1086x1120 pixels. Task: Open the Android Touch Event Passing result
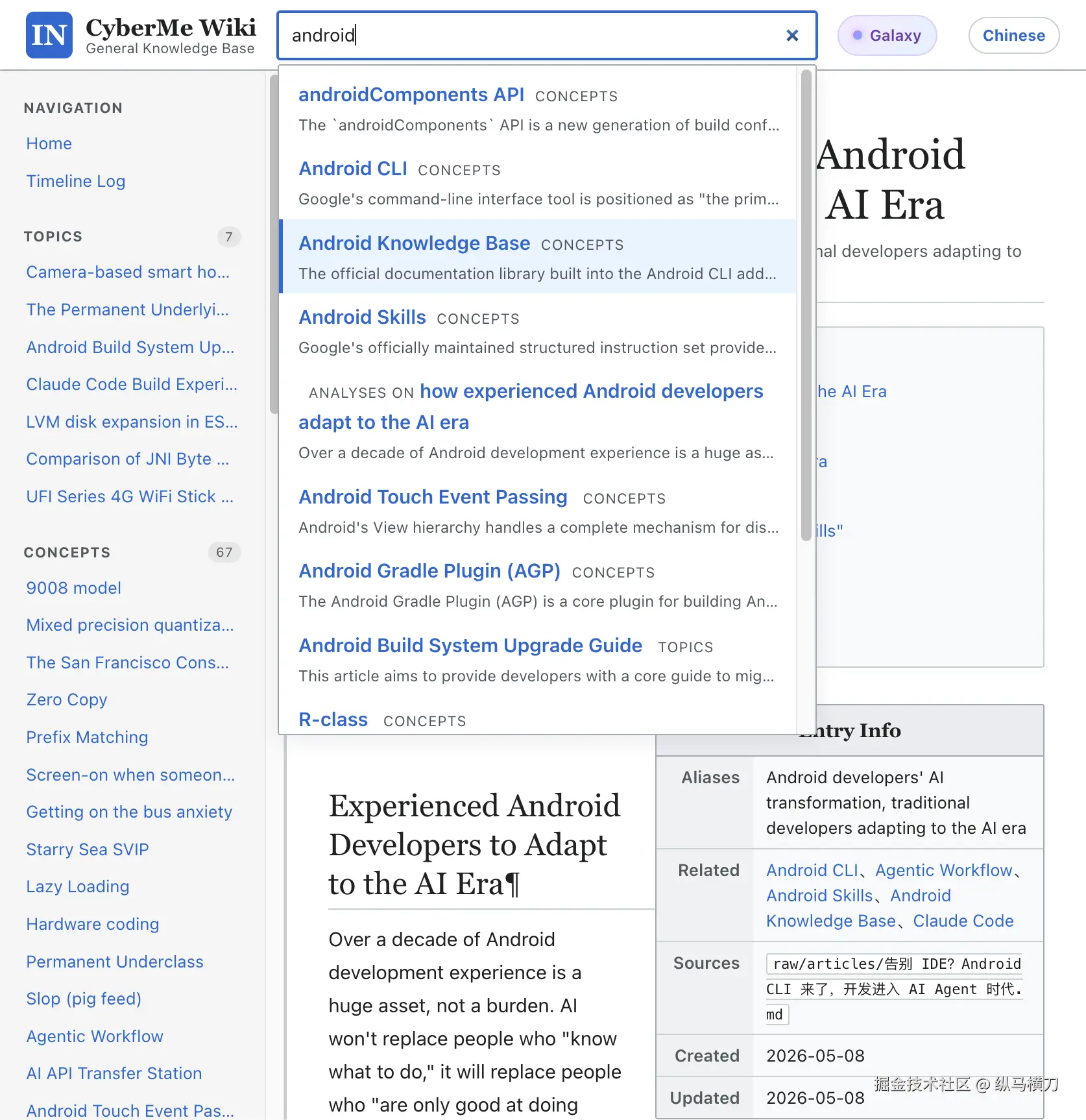[537, 511]
